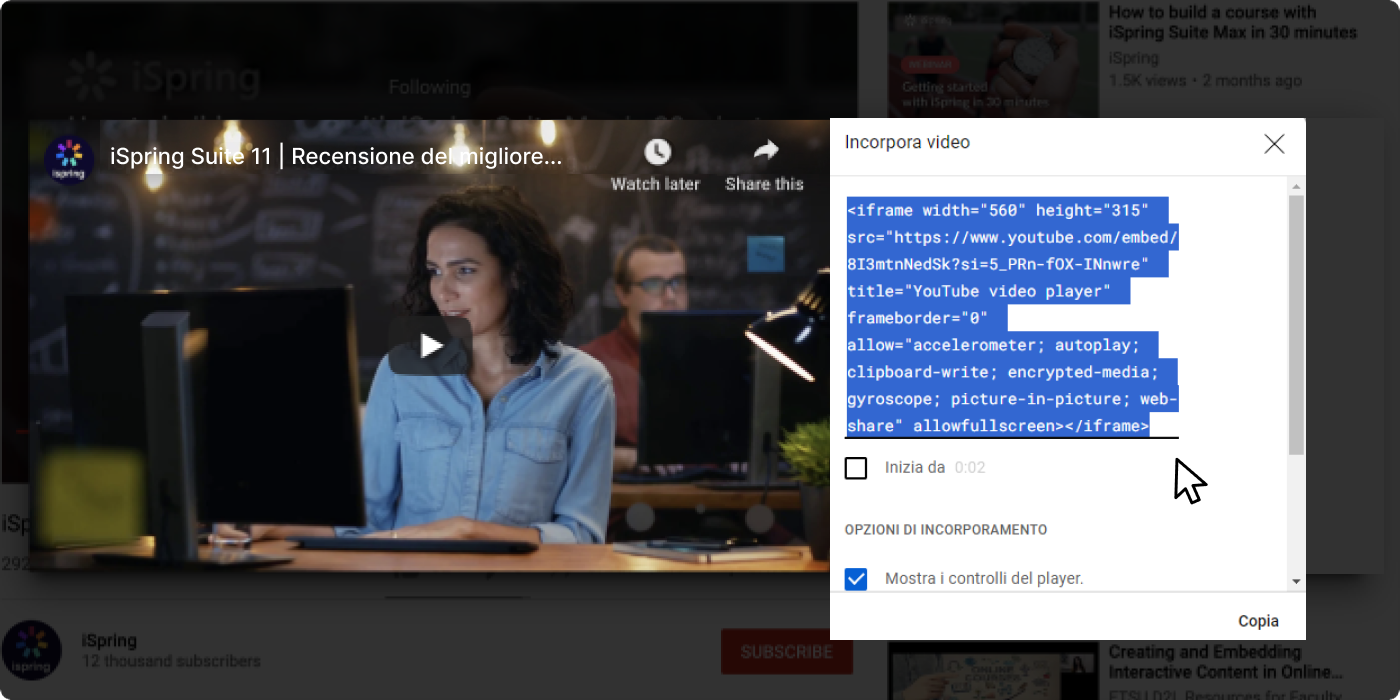Play the iSpring Suite 11 video
Screen dimensions: 1400x700
pyautogui.click(x=431, y=346)
